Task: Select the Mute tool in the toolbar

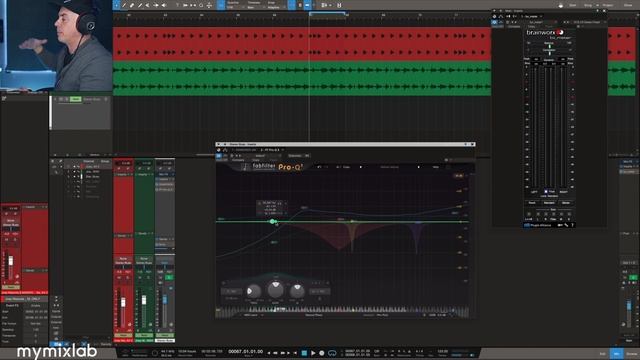Action: coord(147,5)
